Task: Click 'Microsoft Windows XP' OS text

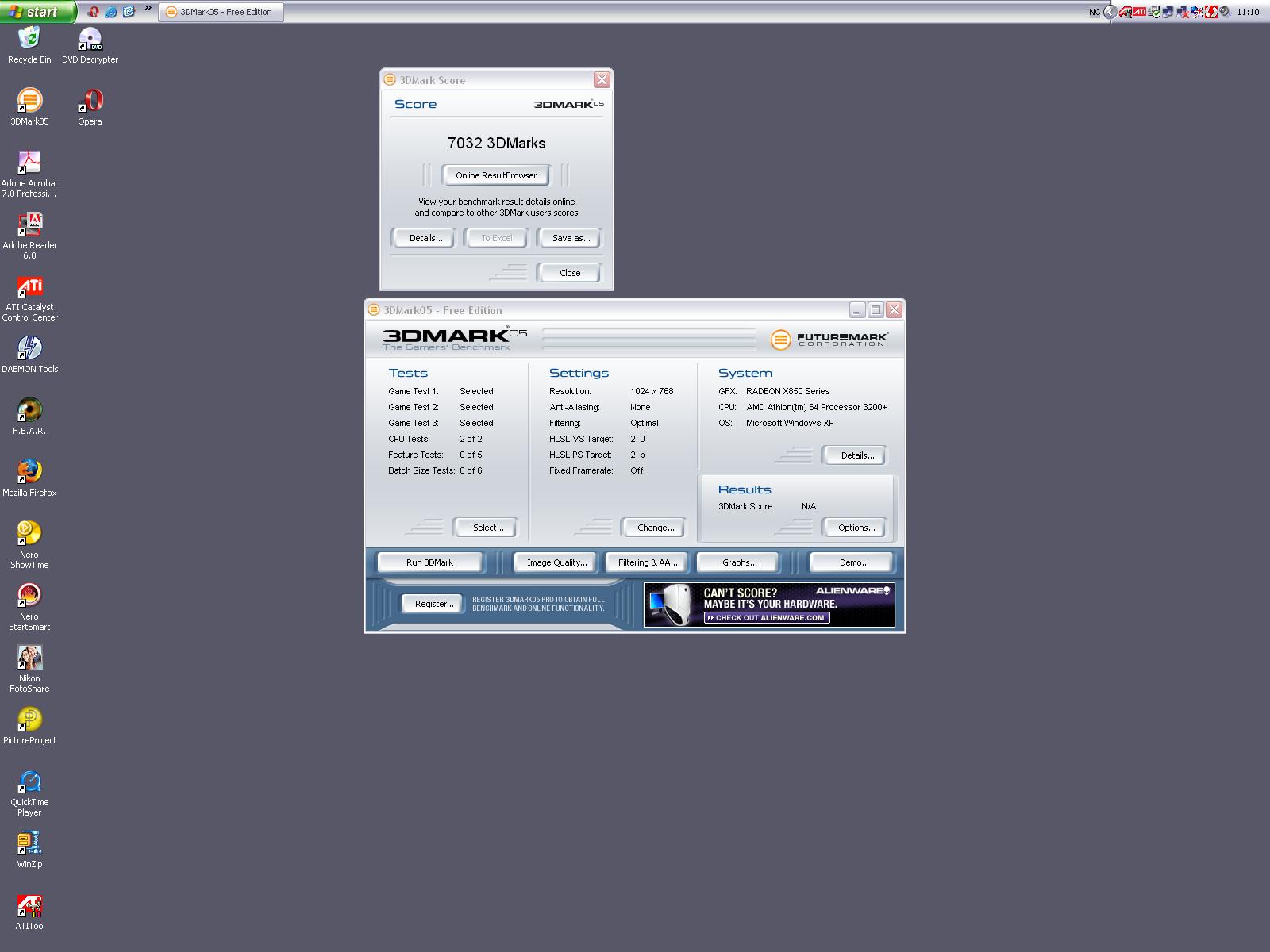Action: tap(790, 423)
